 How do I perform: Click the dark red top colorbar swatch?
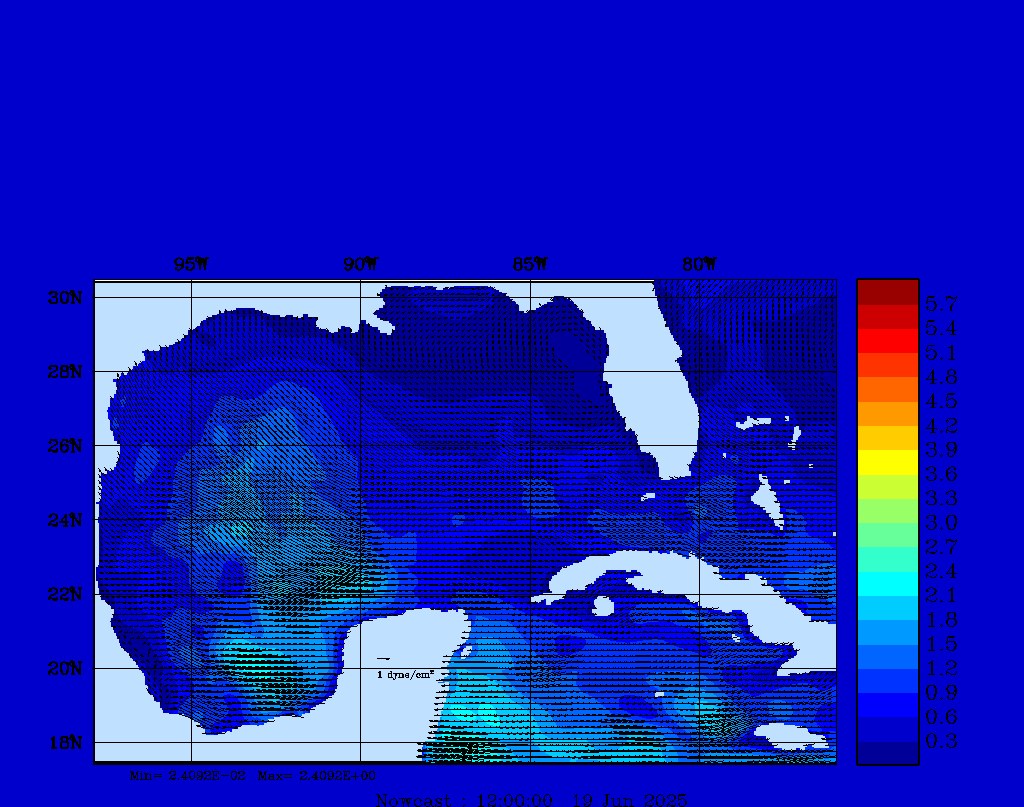click(887, 292)
